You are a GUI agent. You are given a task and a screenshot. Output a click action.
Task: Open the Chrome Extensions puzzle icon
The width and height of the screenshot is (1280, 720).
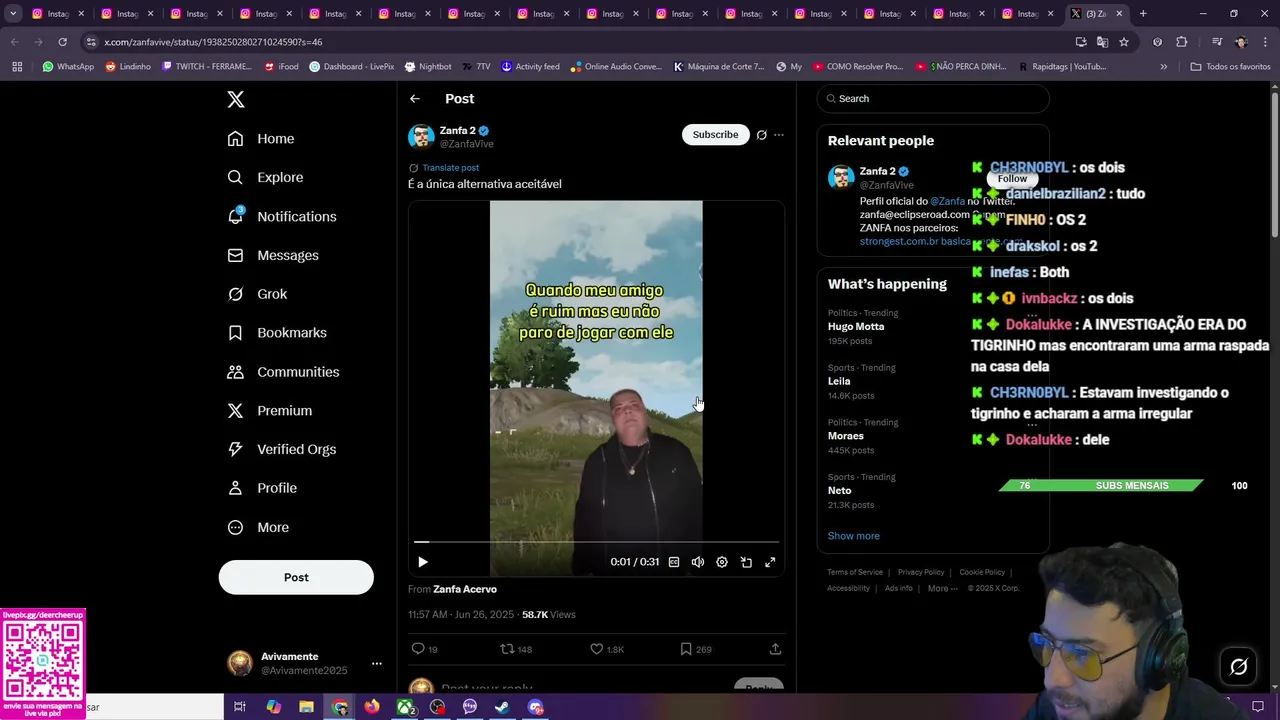[1181, 42]
